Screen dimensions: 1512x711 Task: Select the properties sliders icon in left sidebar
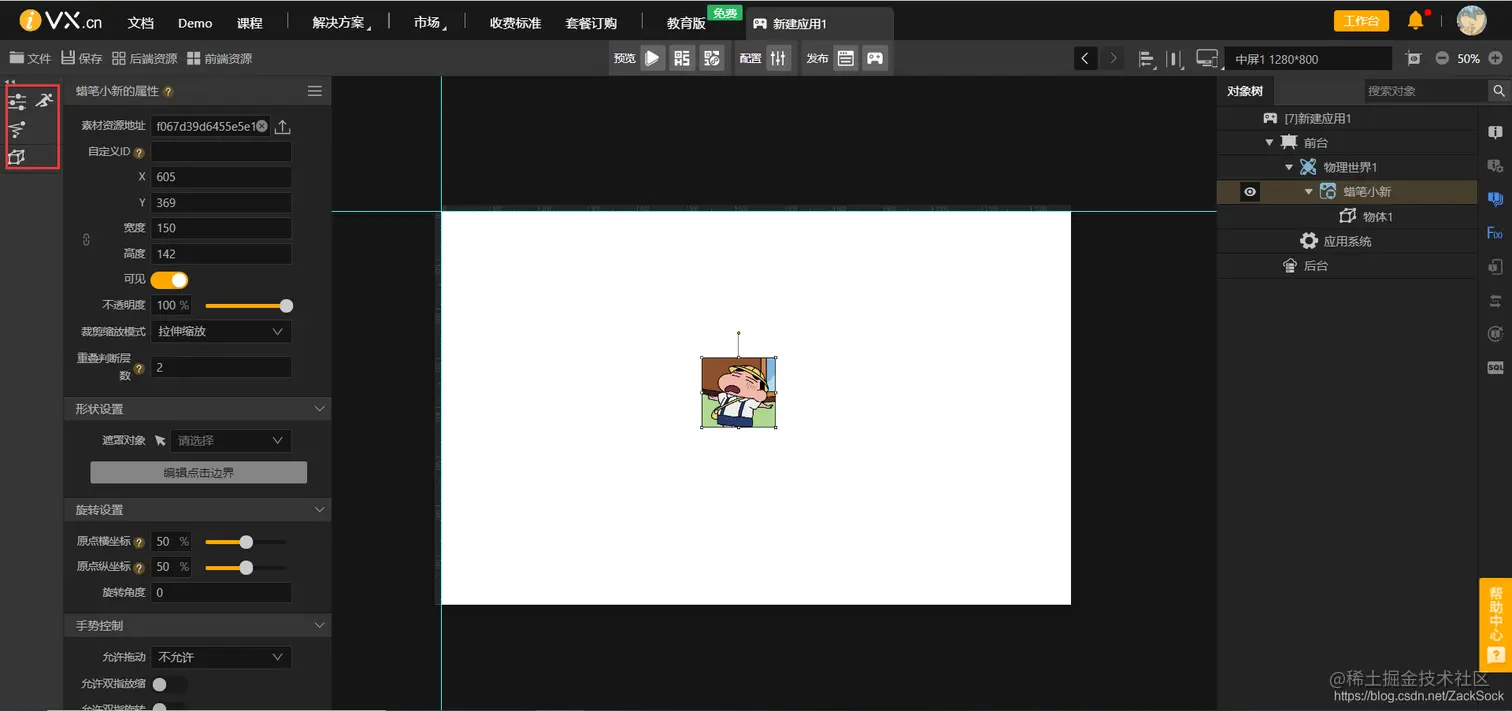point(17,101)
